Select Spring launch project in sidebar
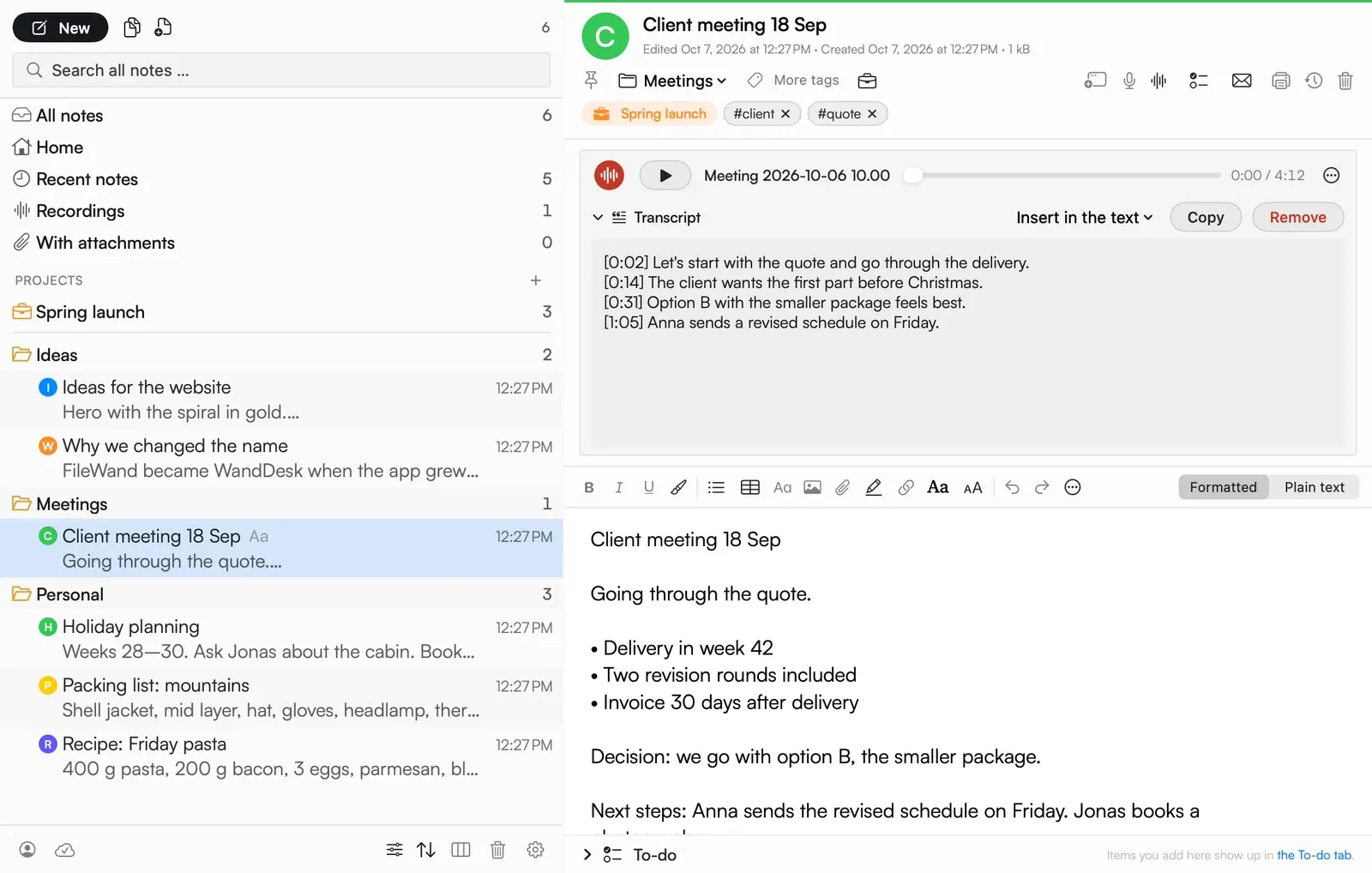1372x873 pixels. [x=281, y=312]
